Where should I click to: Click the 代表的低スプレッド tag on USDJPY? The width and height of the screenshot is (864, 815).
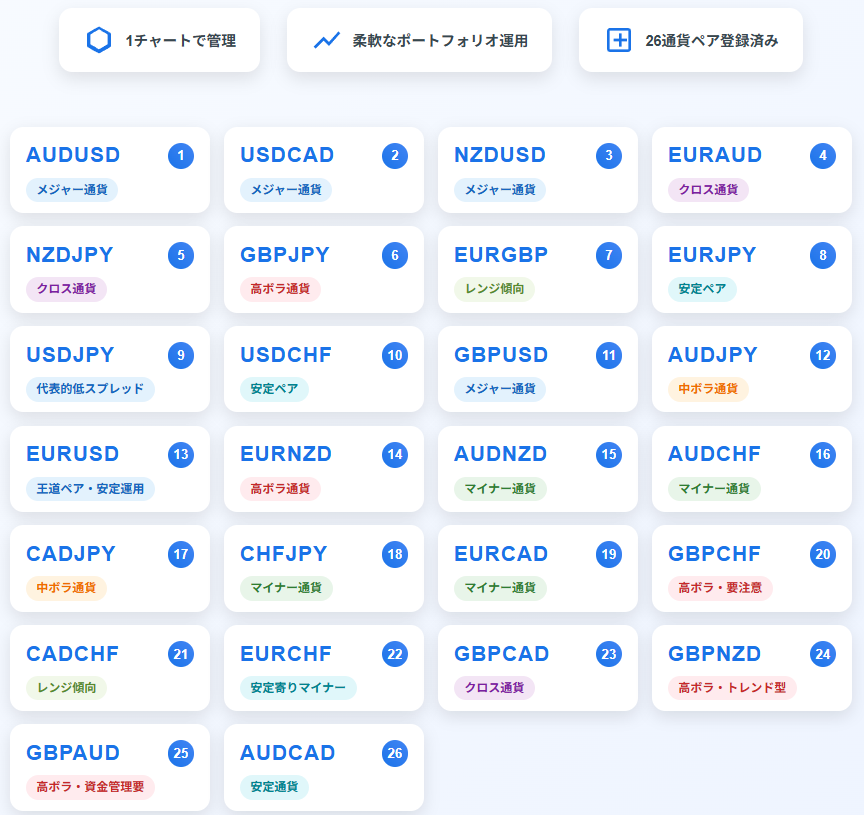(90, 389)
